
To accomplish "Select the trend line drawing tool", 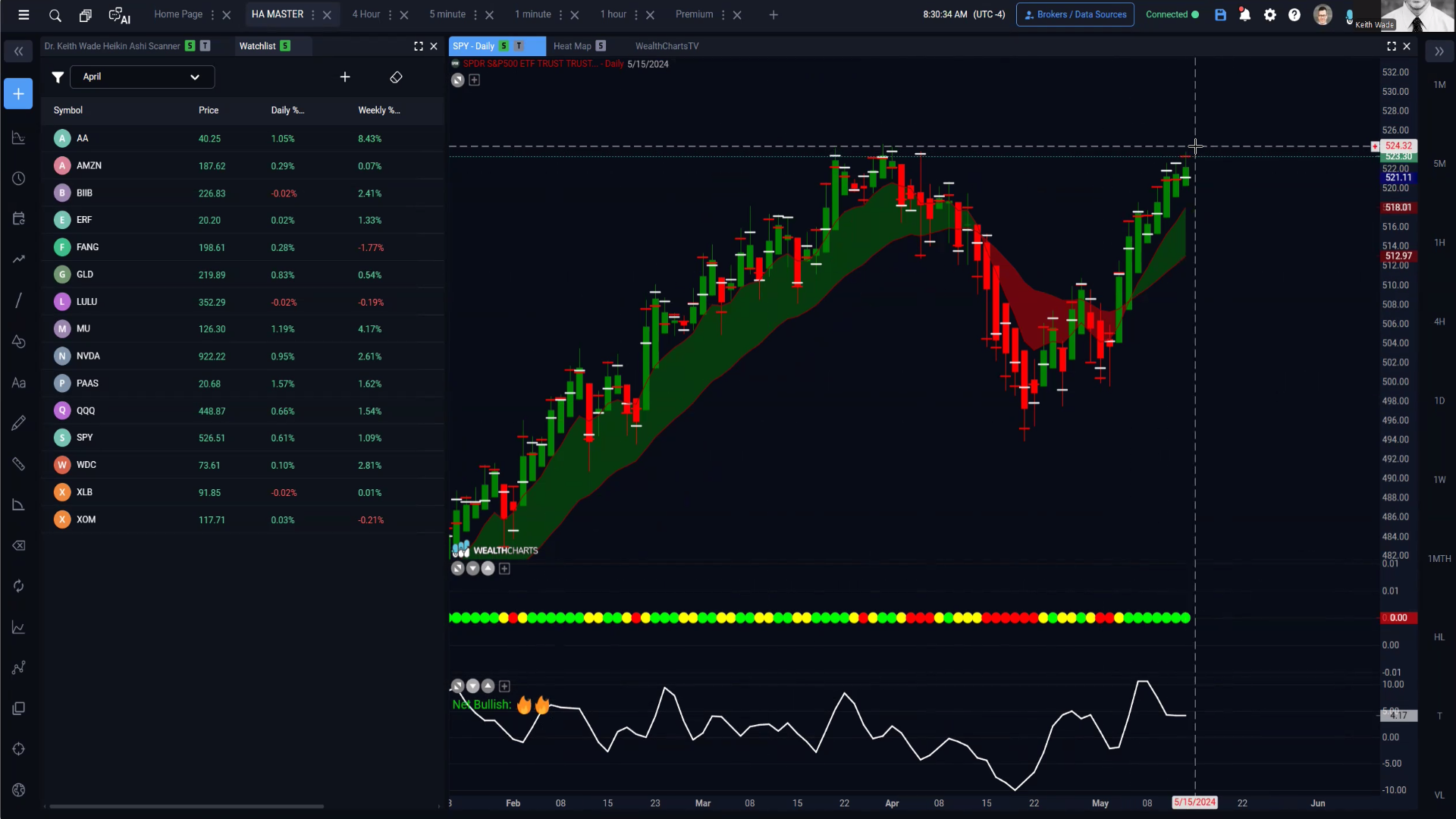I will click(x=18, y=300).
